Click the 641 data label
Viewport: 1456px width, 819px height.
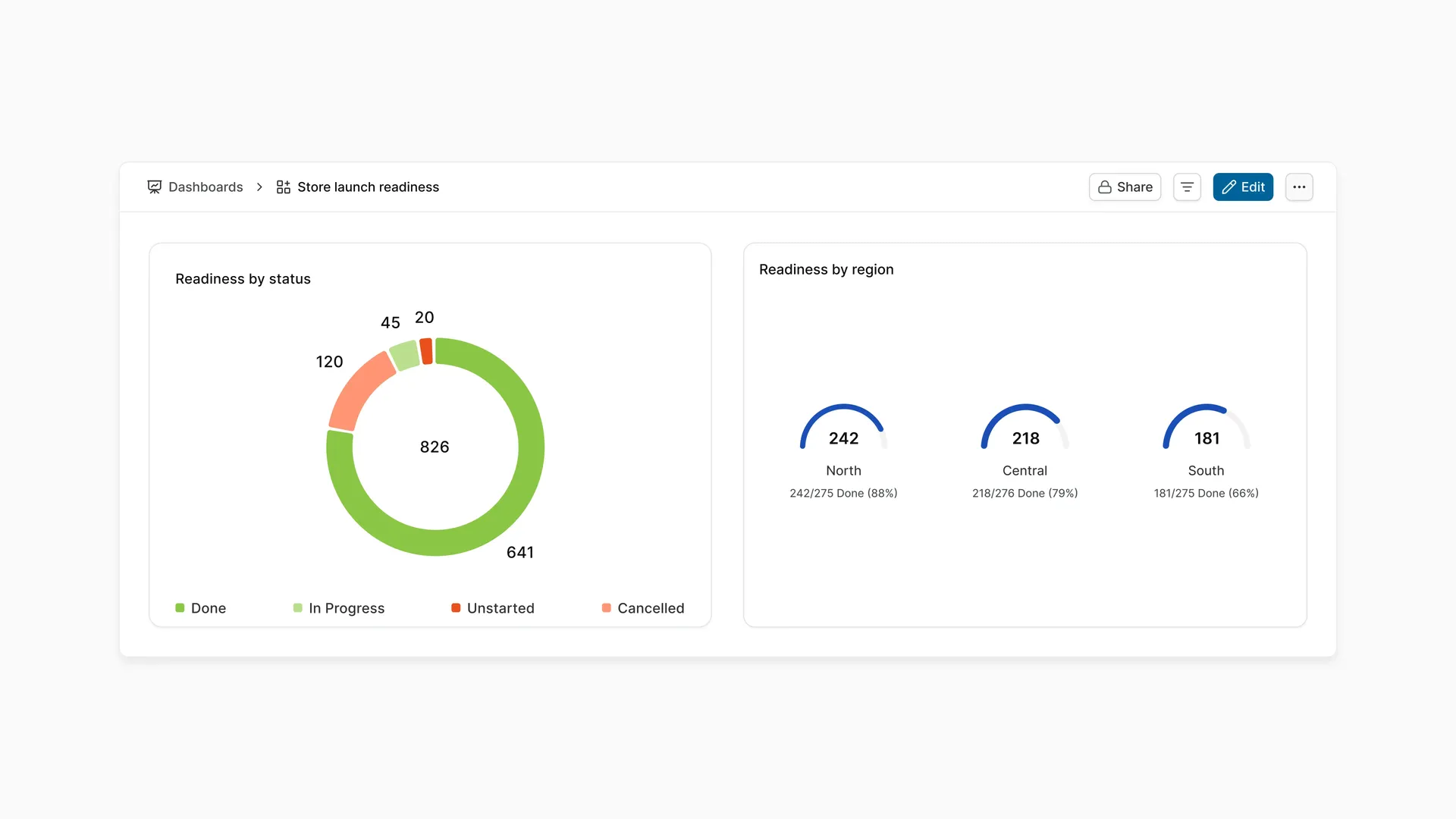(x=520, y=553)
